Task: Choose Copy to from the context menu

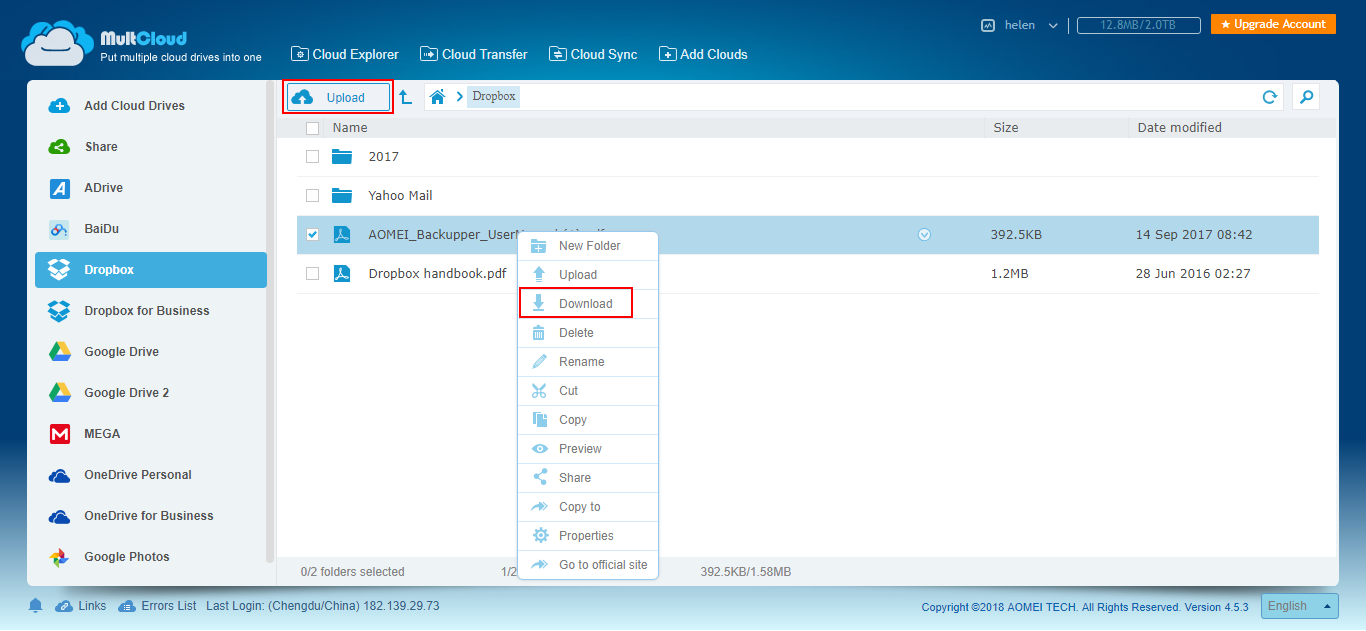Action: pos(588,507)
